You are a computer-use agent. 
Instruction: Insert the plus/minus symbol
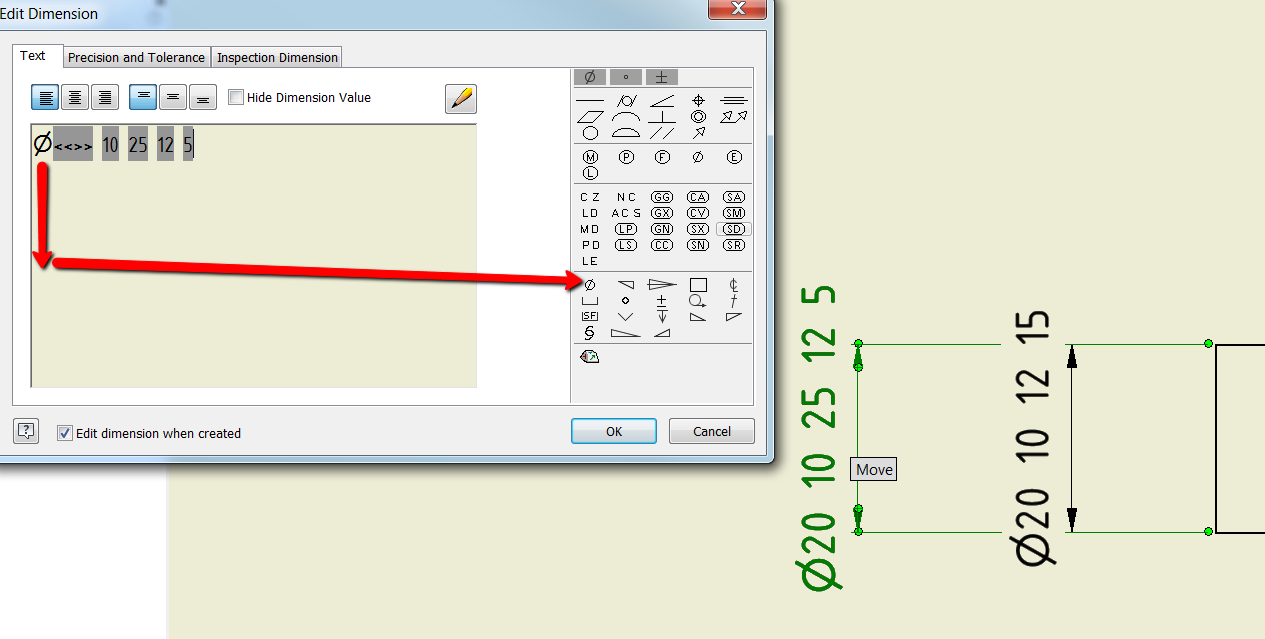pos(661,77)
